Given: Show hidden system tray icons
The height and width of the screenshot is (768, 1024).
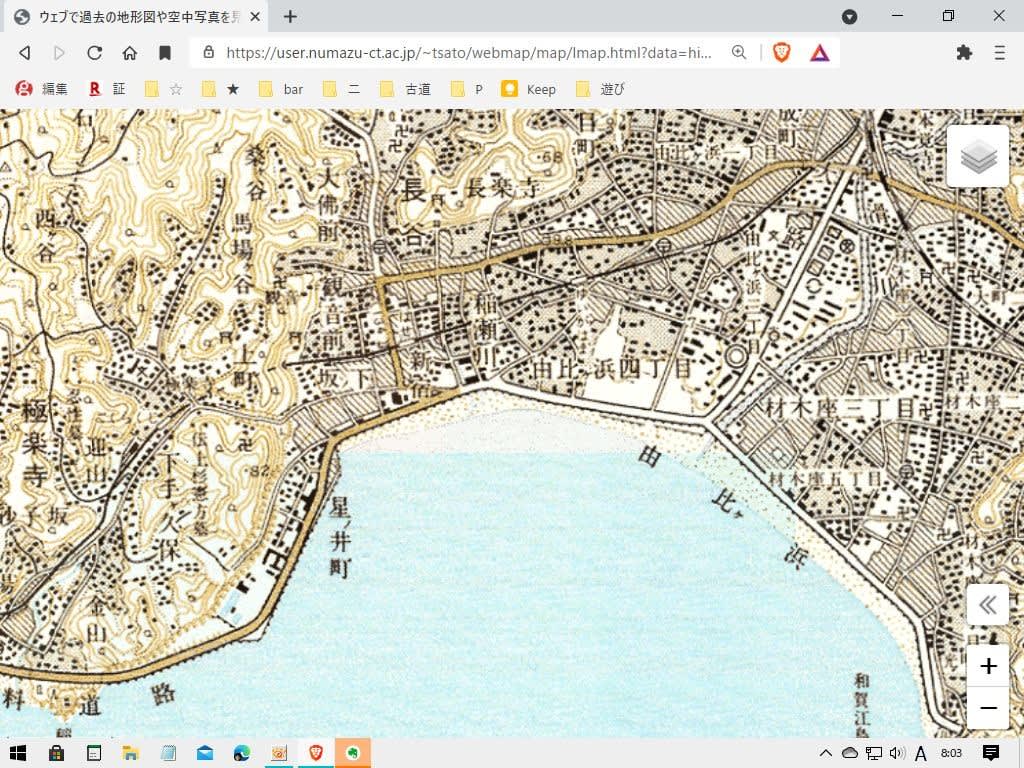Looking at the screenshot, I should pos(825,753).
